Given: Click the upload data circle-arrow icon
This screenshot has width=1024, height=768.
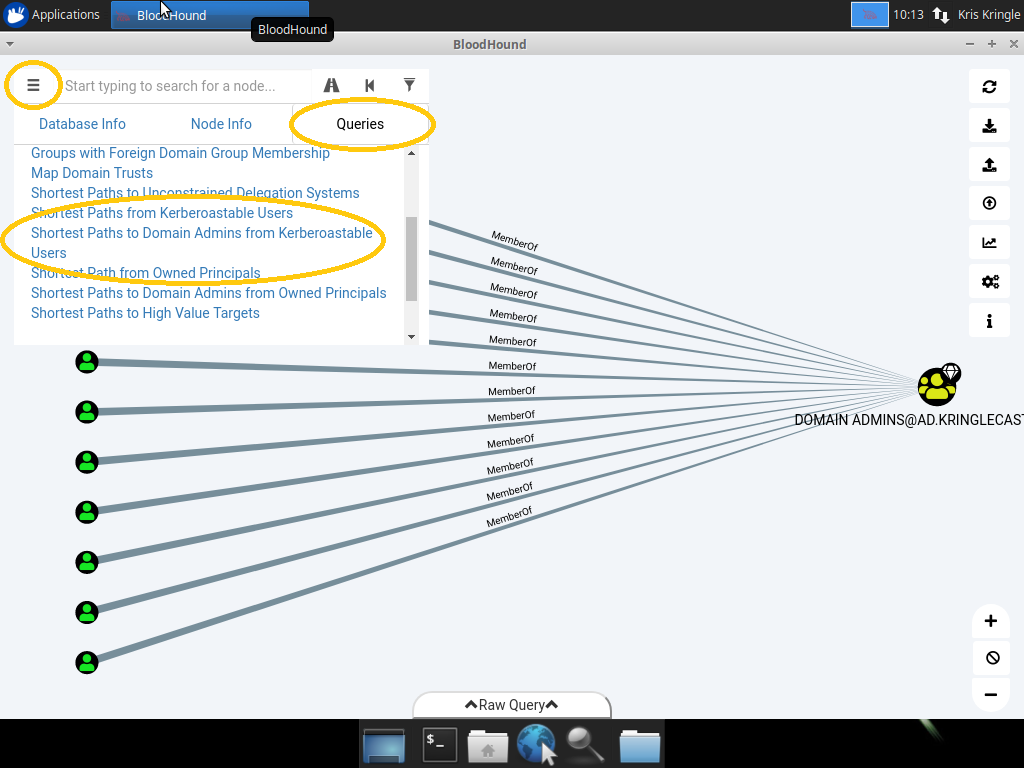Looking at the screenshot, I should [989, 203].
